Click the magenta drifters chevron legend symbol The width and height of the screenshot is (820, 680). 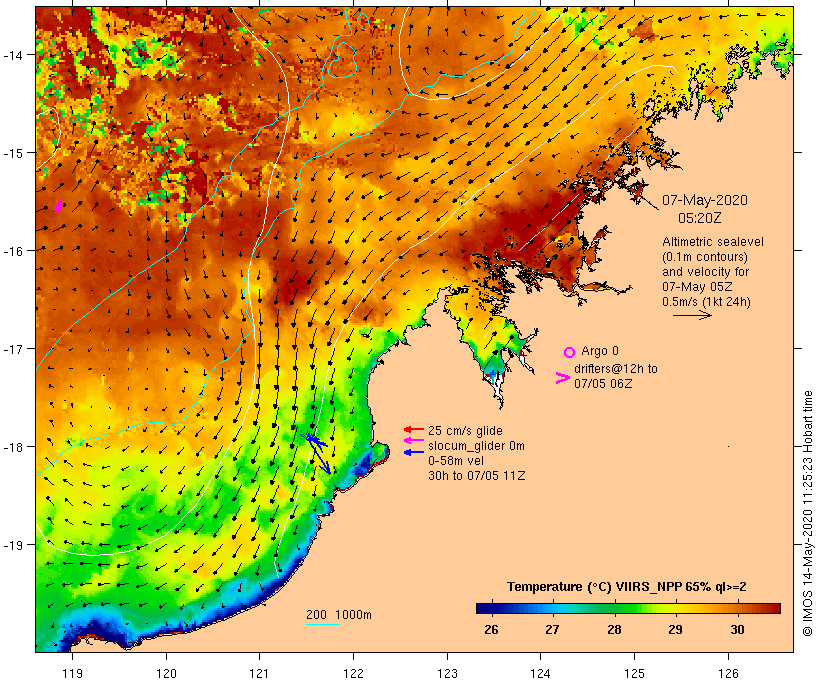562,378
